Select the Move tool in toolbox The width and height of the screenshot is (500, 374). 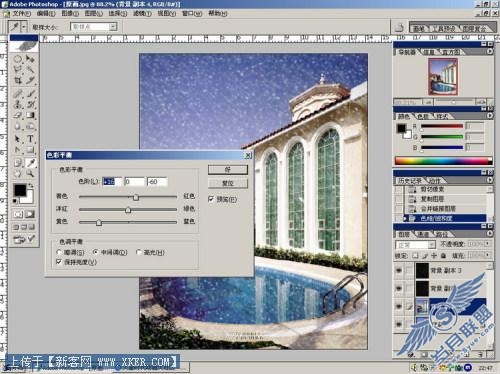click(x=30, y=59)
